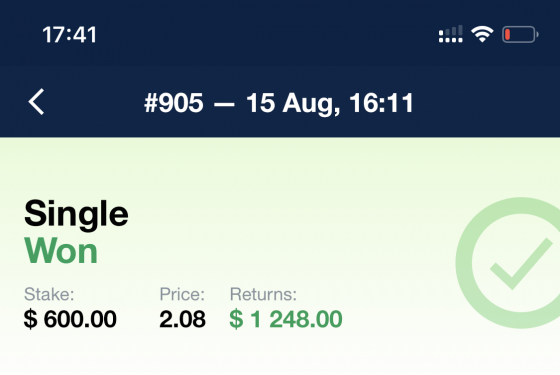Tap the dash separator in the header title
This screenshot has height=375, width=560.
224,104
